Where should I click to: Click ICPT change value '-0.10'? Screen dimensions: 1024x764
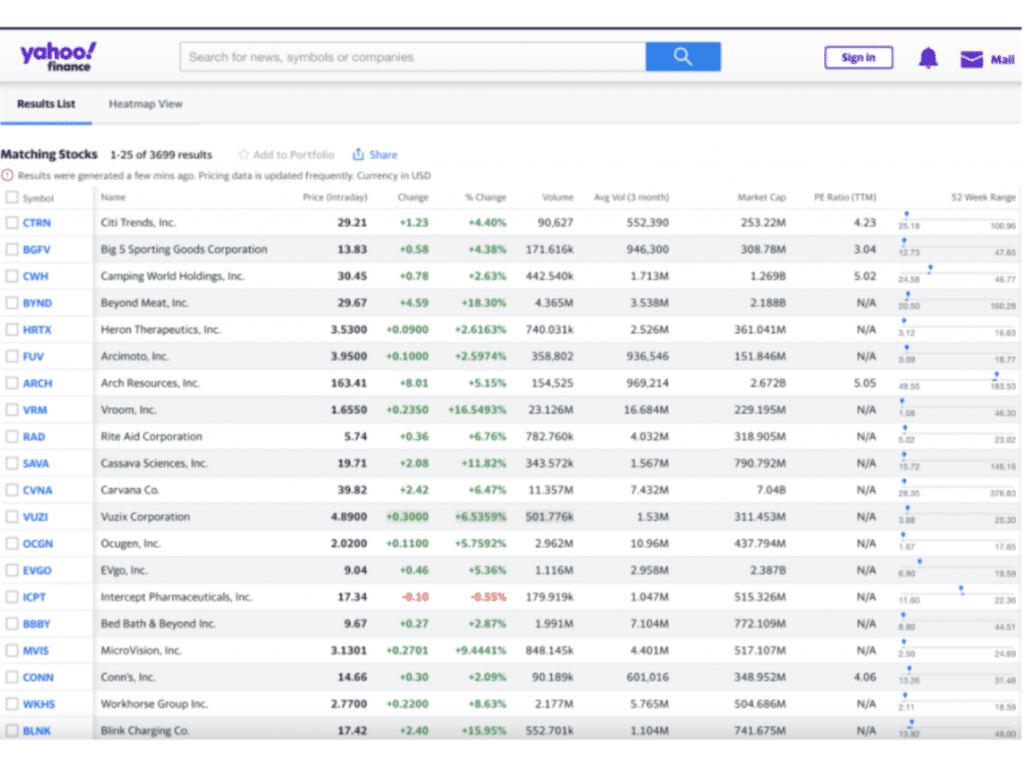(x=415, y=597)
